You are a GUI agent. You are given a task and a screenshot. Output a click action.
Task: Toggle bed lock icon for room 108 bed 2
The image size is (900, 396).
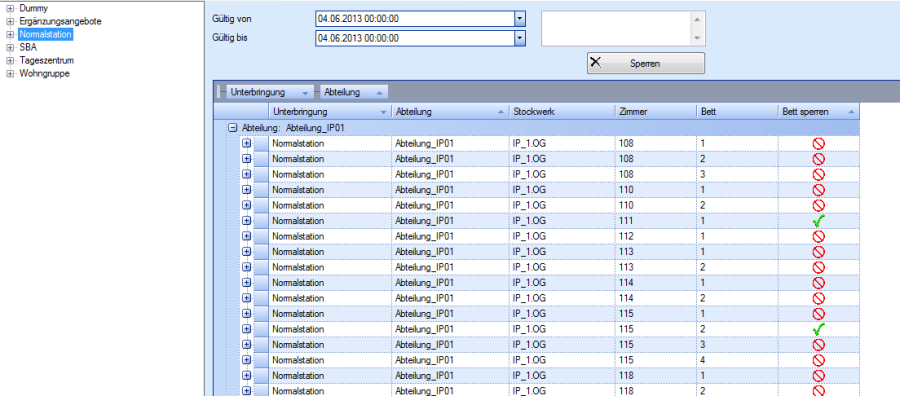point(818,158)
